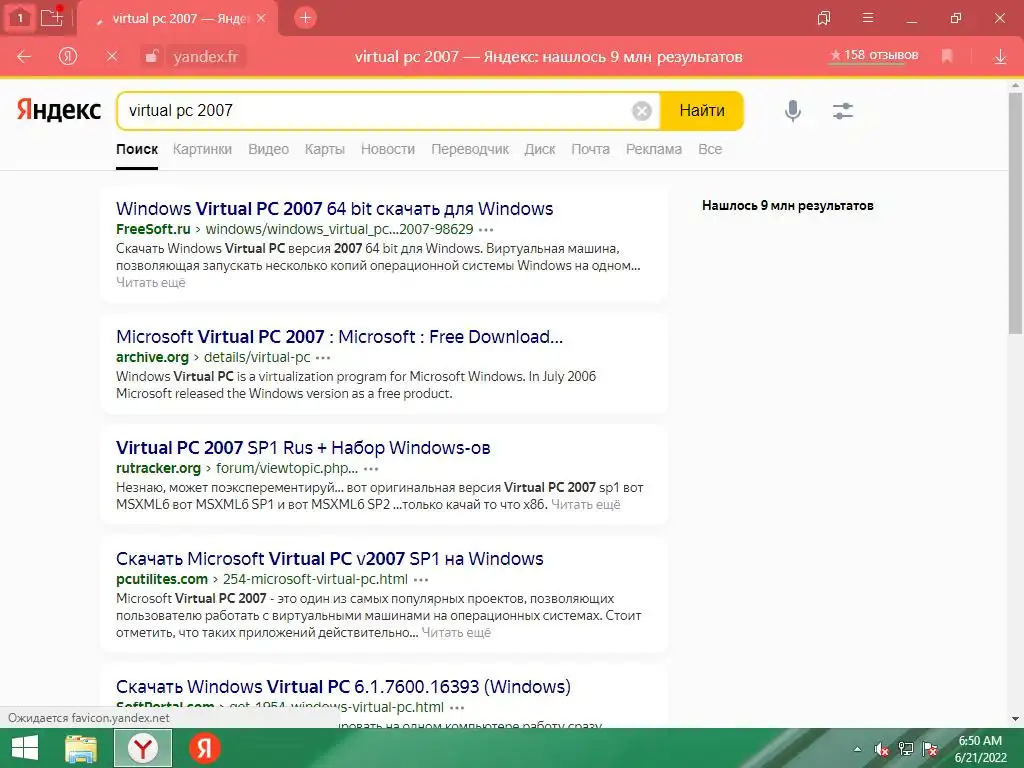Viewport: 1024px width, 768px height.
Task: Expand the Все services menu
Action: coord(710,149)
